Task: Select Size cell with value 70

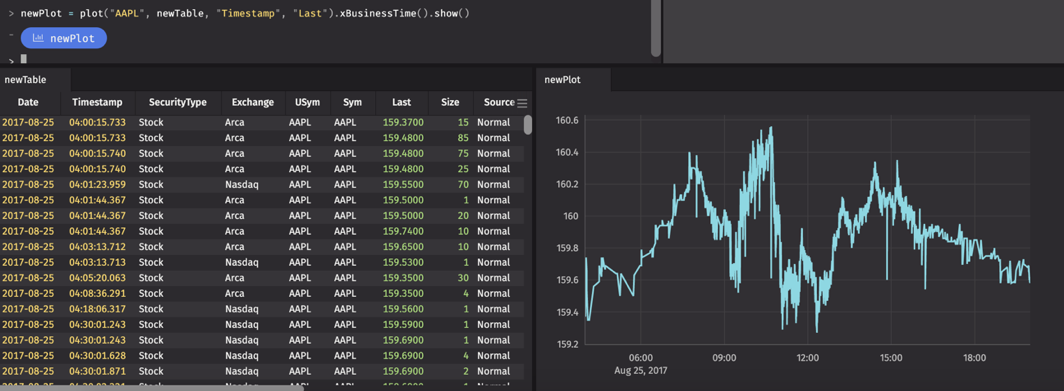Action: click(x=463, y=185)
